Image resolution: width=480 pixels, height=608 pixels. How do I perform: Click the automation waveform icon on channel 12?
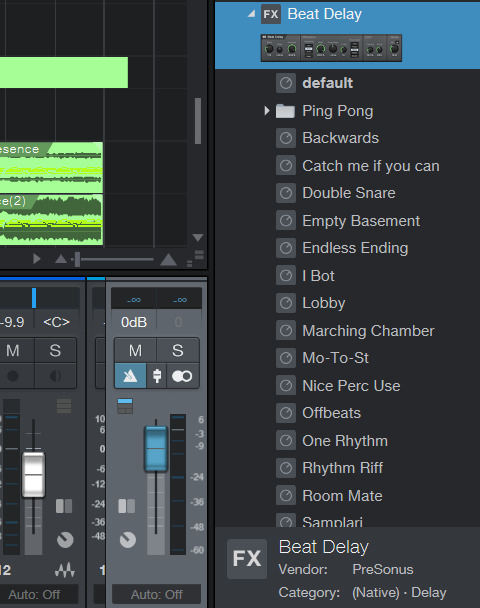point(64,570)
